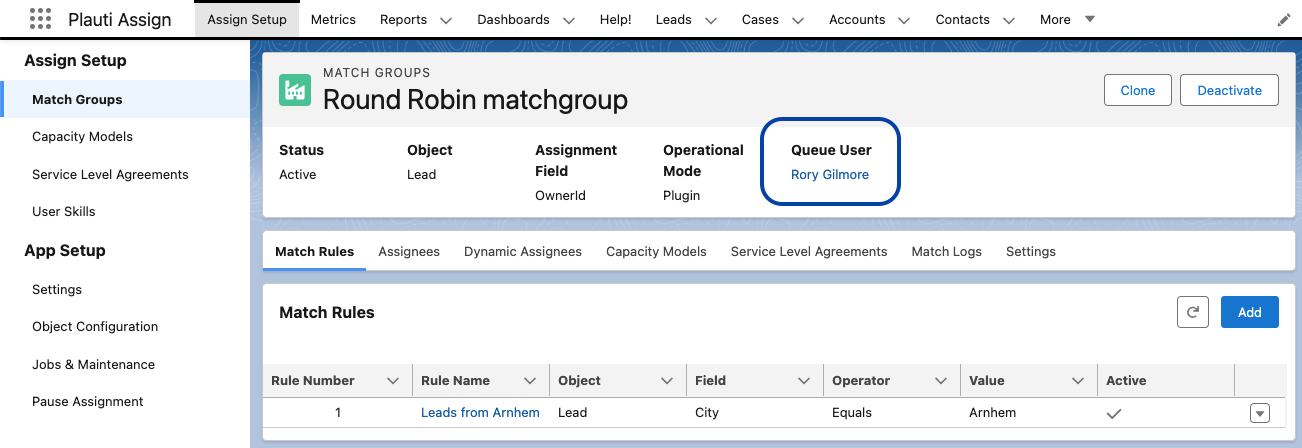Open the Help! tab
Screen dimensions: 1302x448
[616, 19]
